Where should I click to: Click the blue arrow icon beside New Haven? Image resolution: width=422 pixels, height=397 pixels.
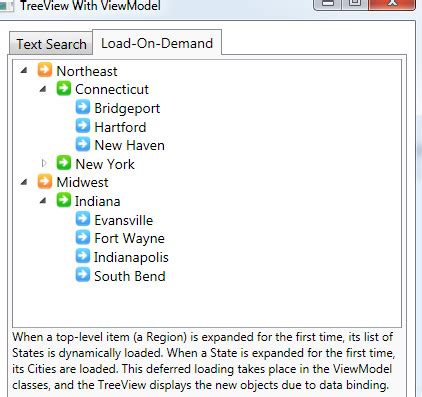click(83, 144)
